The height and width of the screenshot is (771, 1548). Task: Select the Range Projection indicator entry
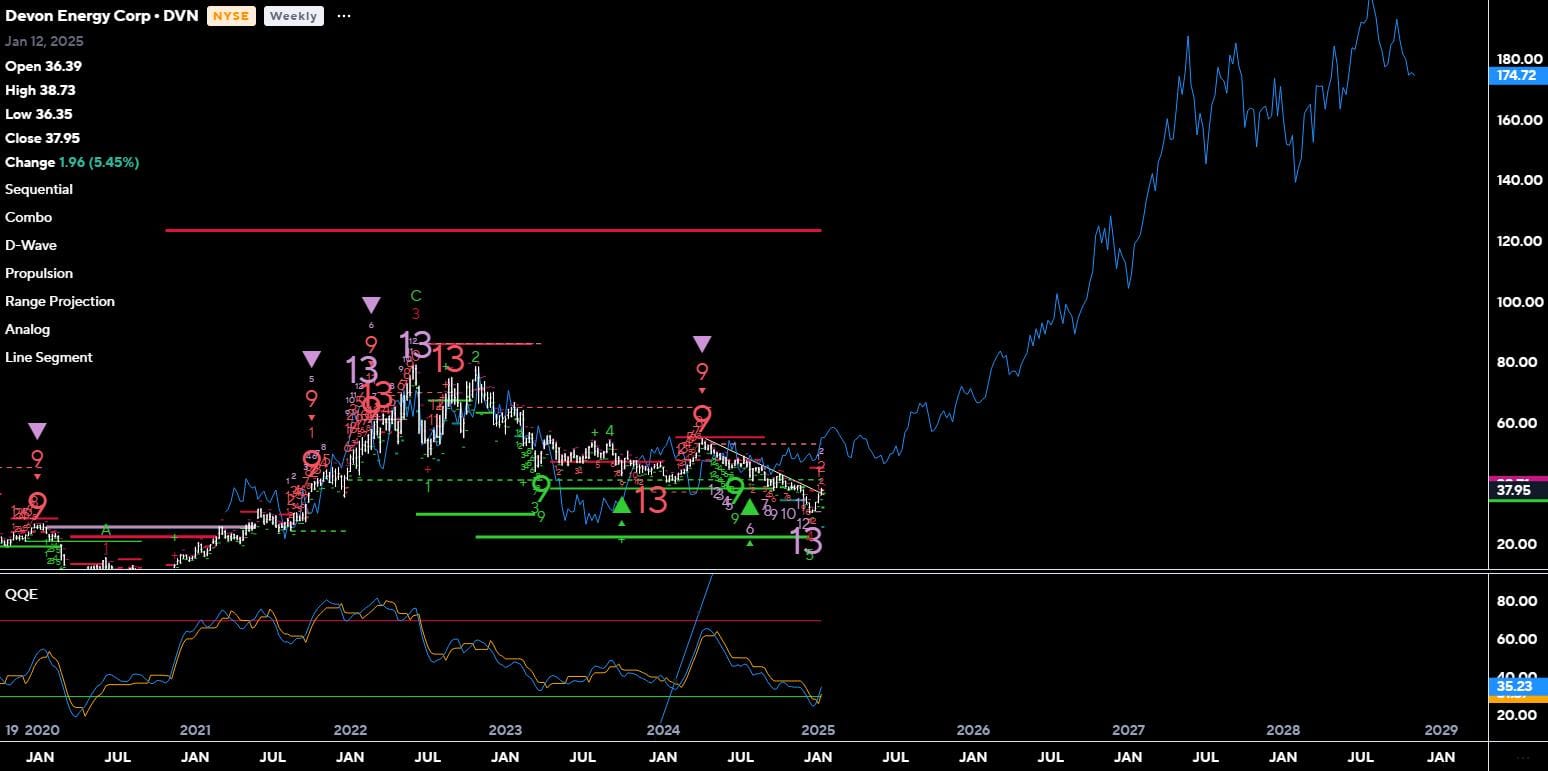click(x=60, y=301)
